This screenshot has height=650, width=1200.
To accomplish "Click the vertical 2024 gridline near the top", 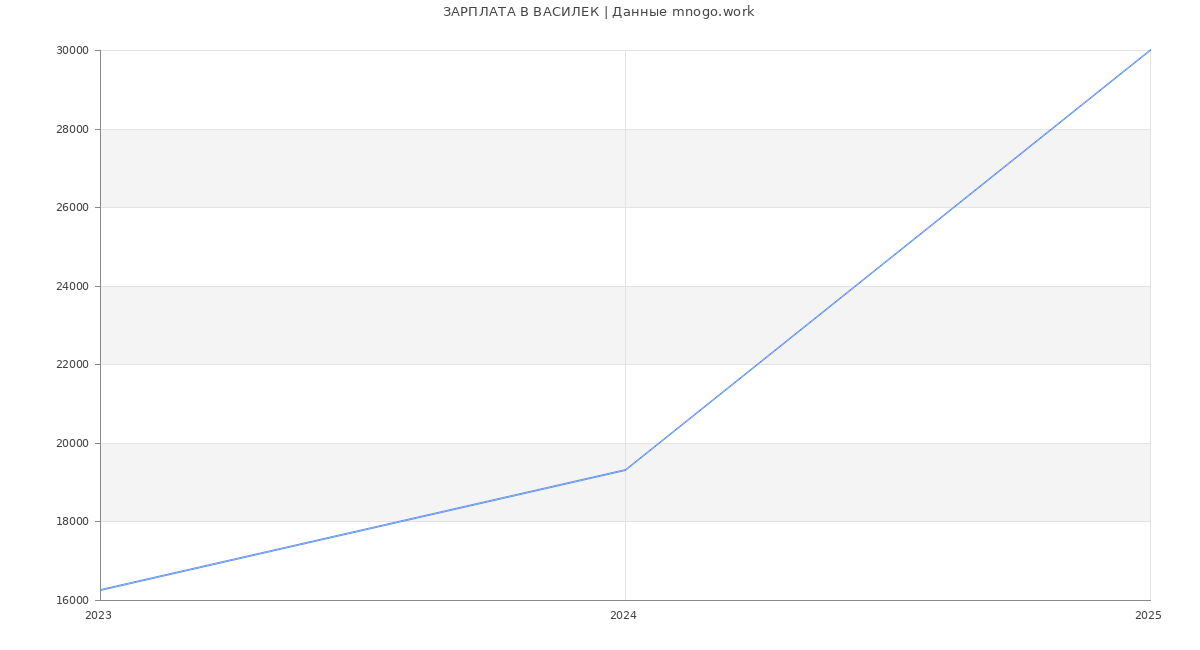I will 625,90.
